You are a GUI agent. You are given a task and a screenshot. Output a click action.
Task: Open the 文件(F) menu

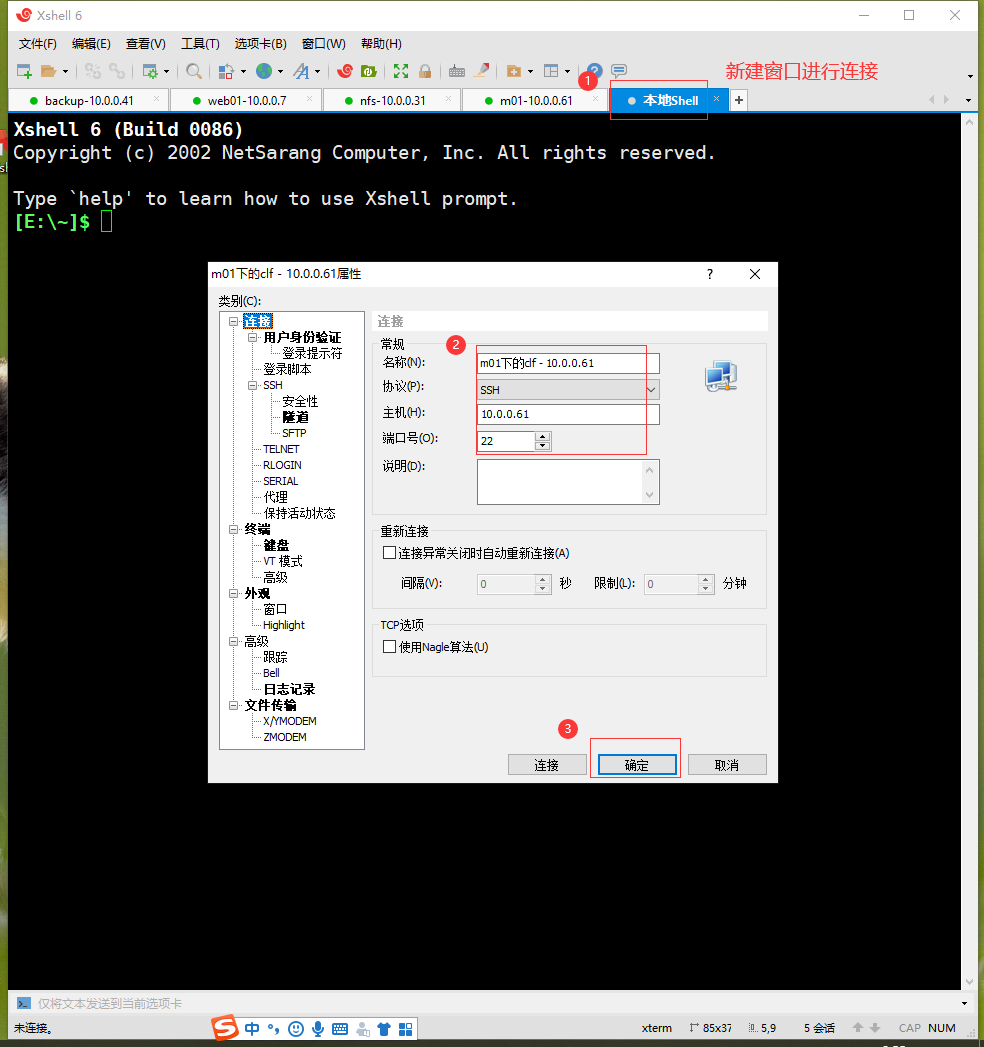(37, 44)
